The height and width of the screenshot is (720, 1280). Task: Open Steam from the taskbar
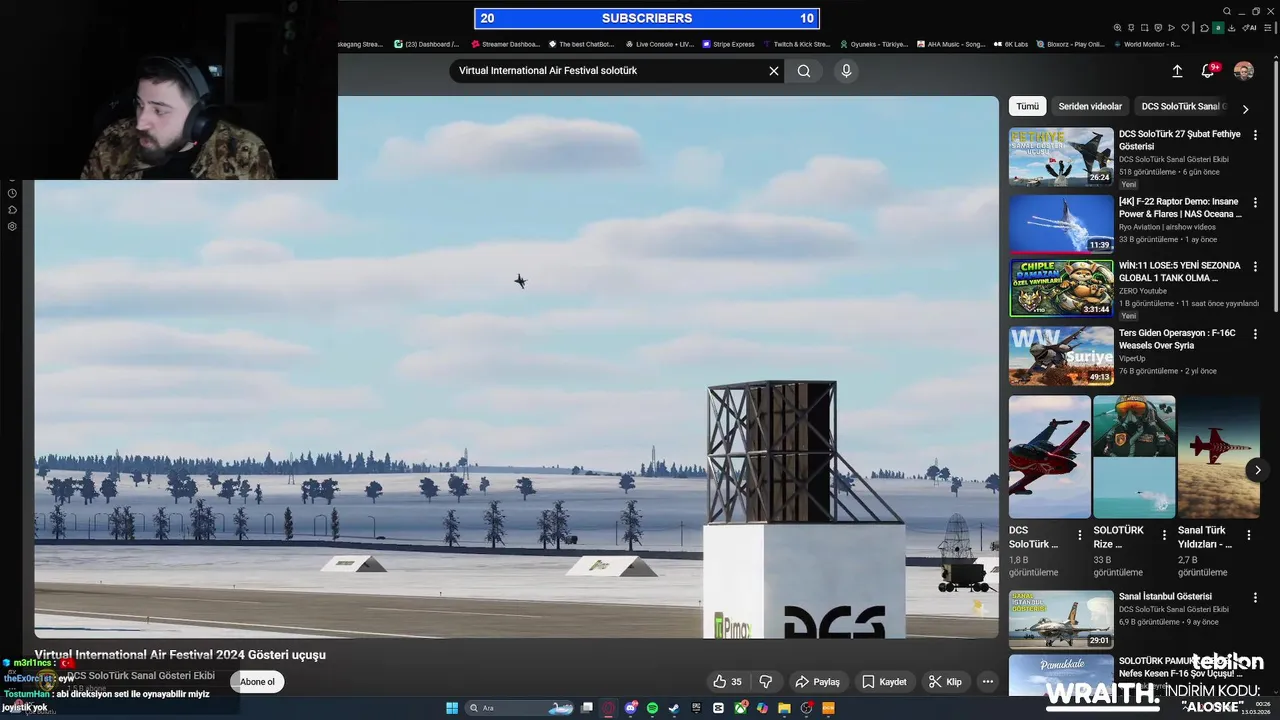(x=674, y=708)
